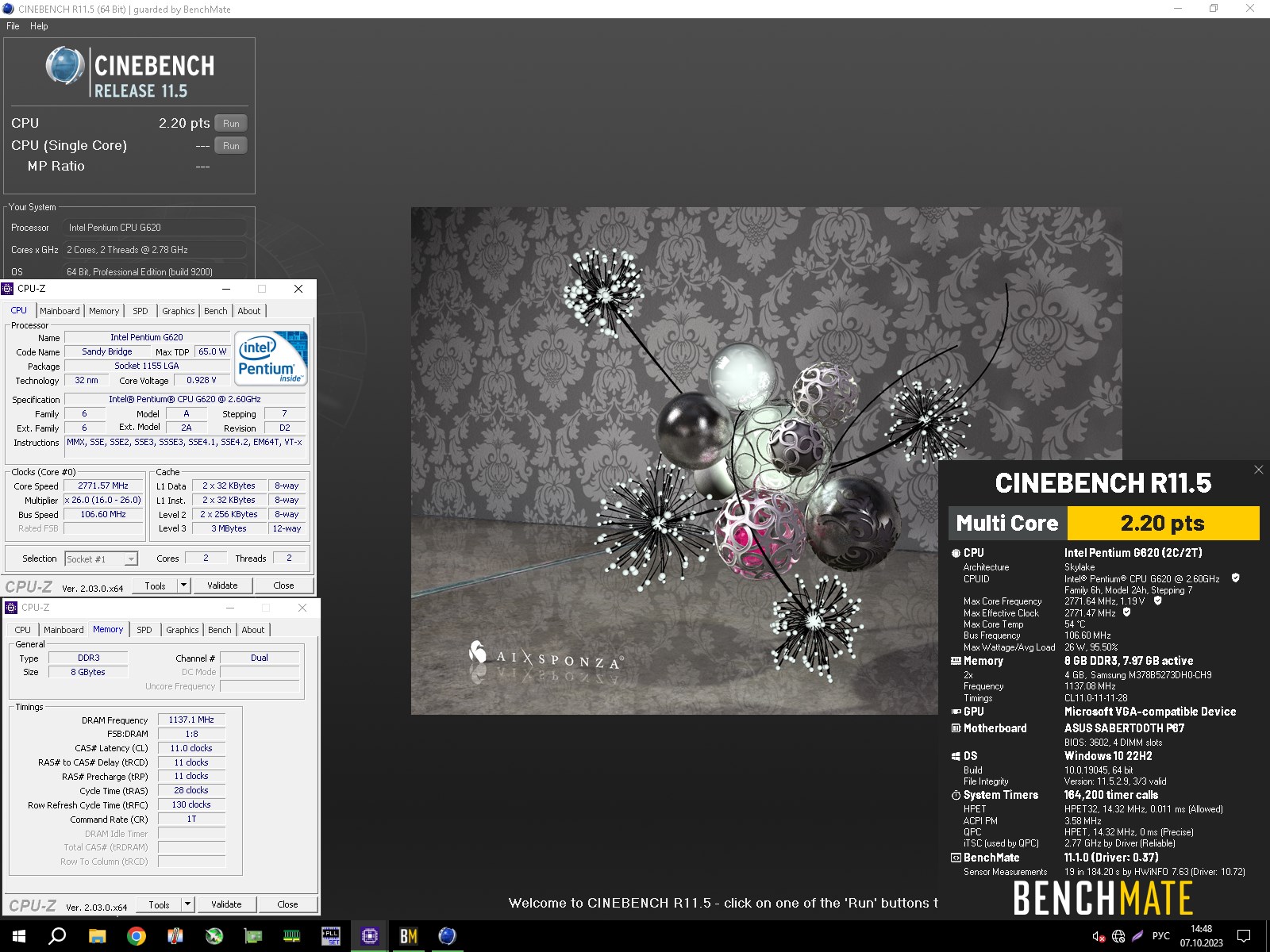Run the CPU multi-core benchmark
Image resolution: width=1270 pixels, height=952 pixels.
pyautogui.click(x=231, y=124)
